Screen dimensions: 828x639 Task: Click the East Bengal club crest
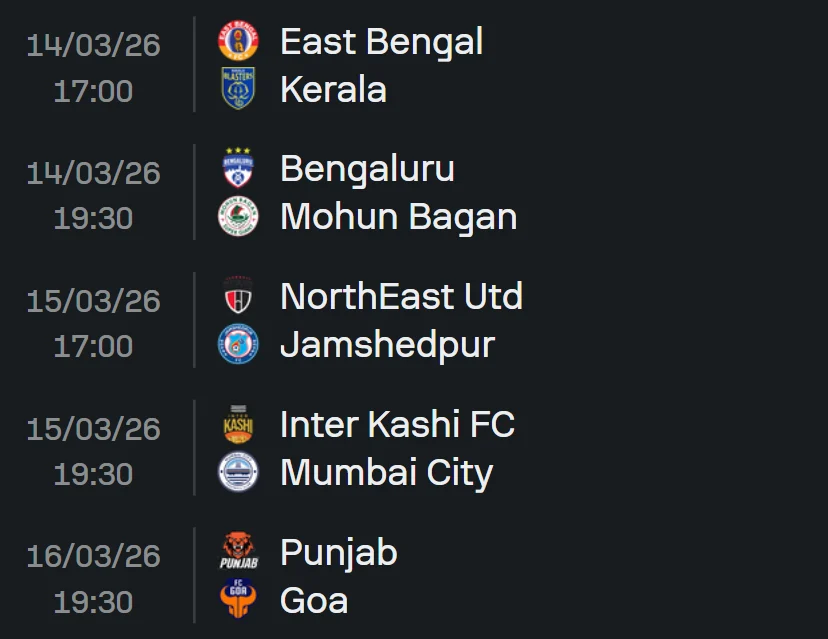point(236,41)
